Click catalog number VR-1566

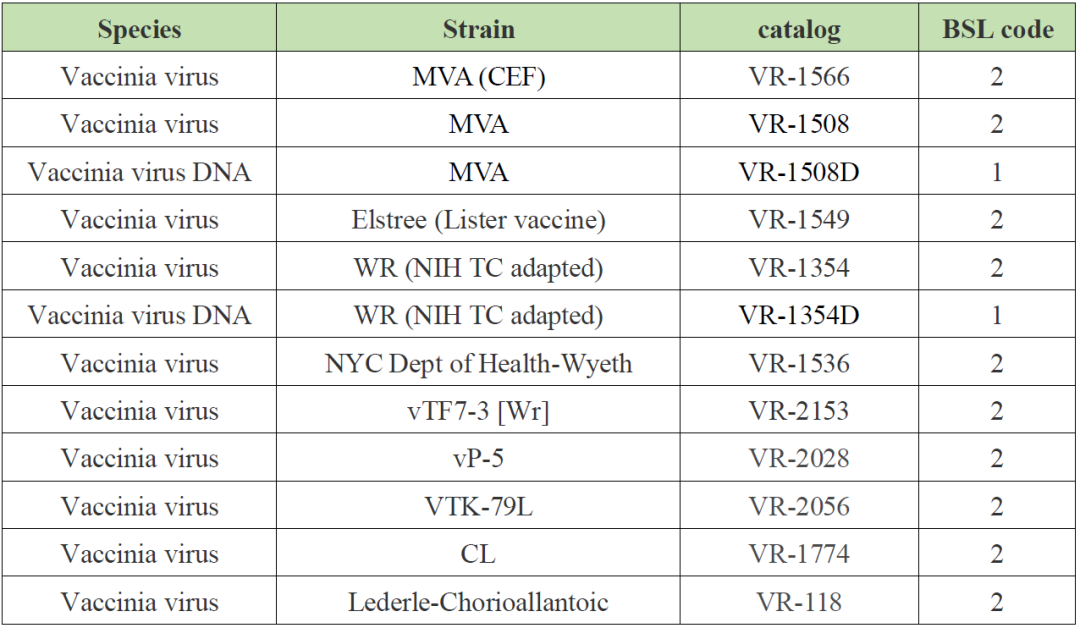[x=798, y=77]
